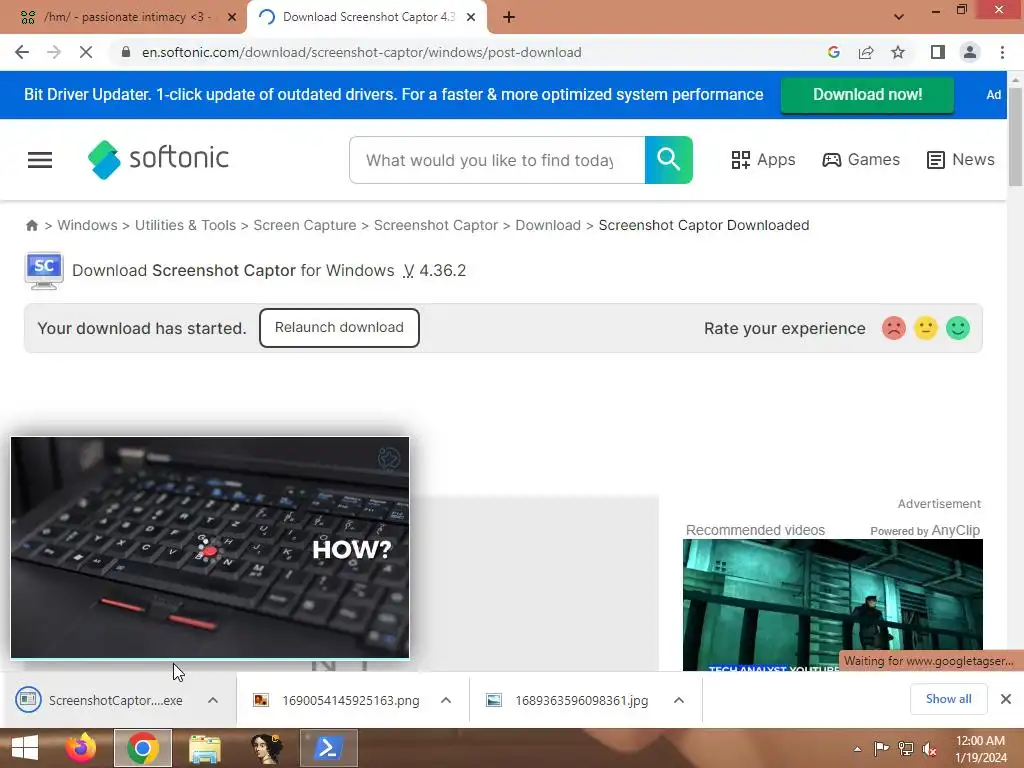The image size is (1024, 768).
Task: Rate experience with red sad face
Action: click(893, 328)
